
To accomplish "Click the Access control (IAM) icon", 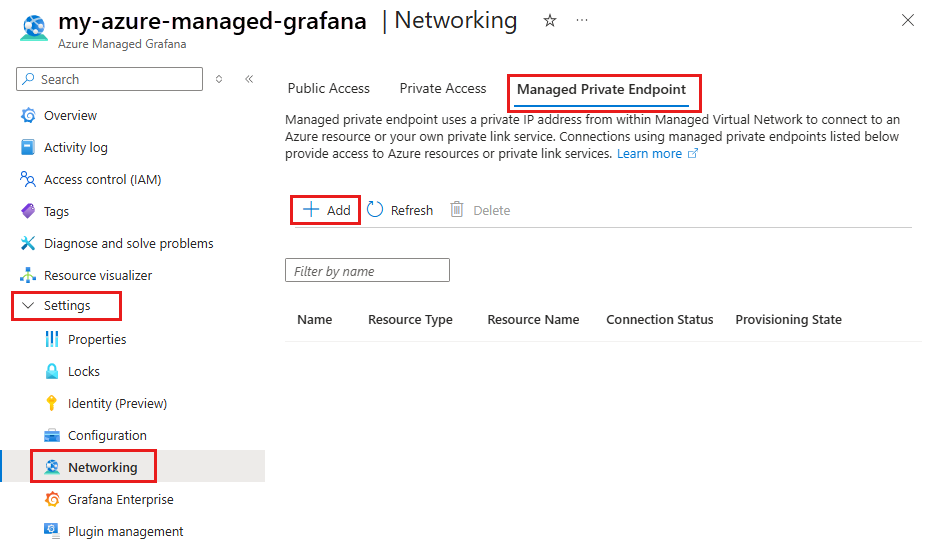I will point(28,179).
